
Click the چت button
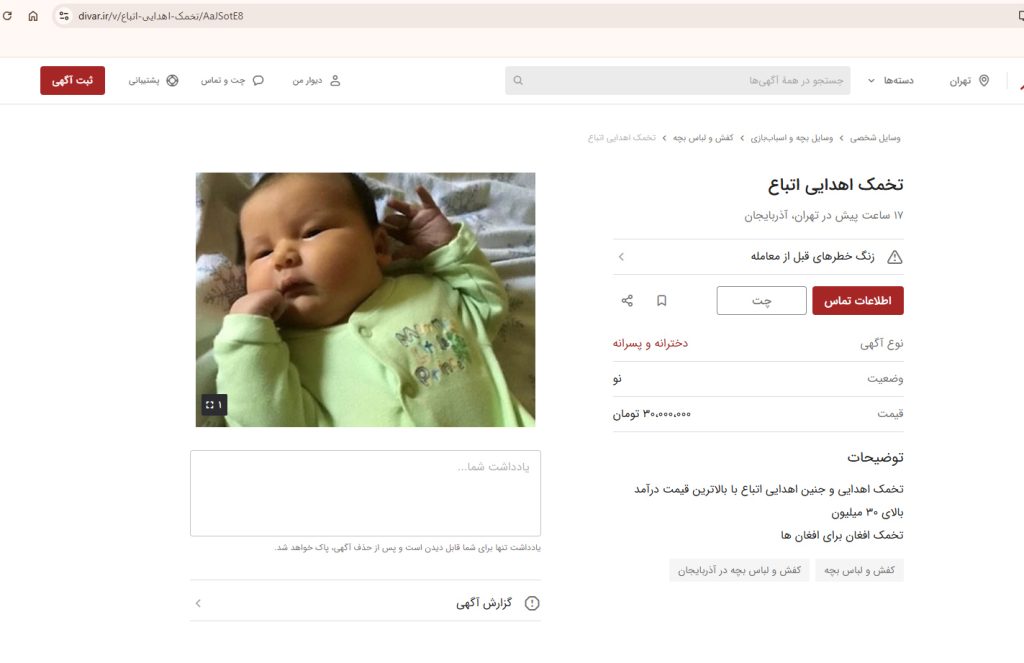(x=761, y=300)
